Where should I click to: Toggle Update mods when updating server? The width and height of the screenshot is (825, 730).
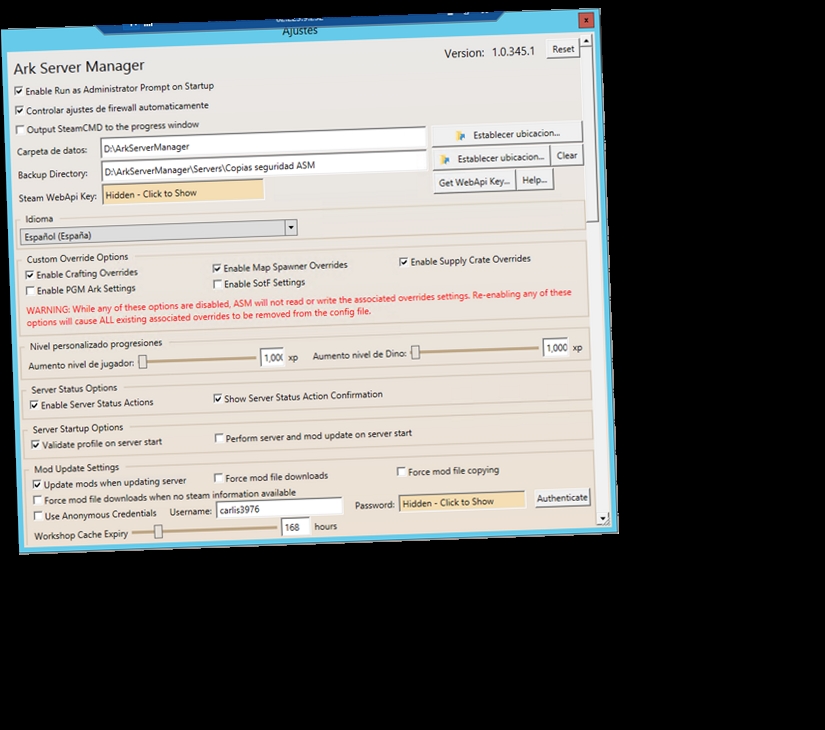(37, 484)
